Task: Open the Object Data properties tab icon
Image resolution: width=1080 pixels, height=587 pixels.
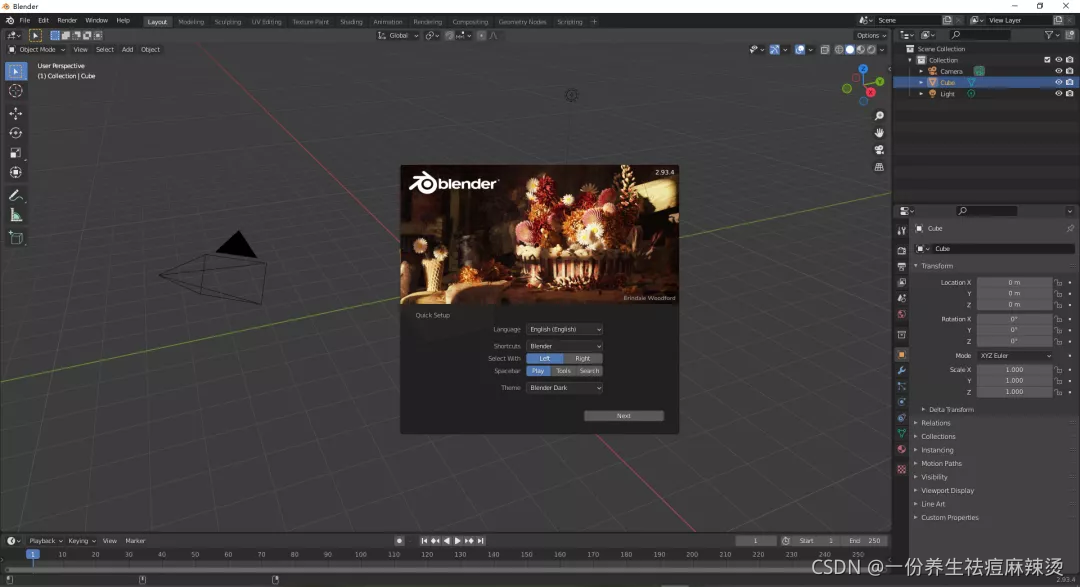Action: tap(902, 433)
